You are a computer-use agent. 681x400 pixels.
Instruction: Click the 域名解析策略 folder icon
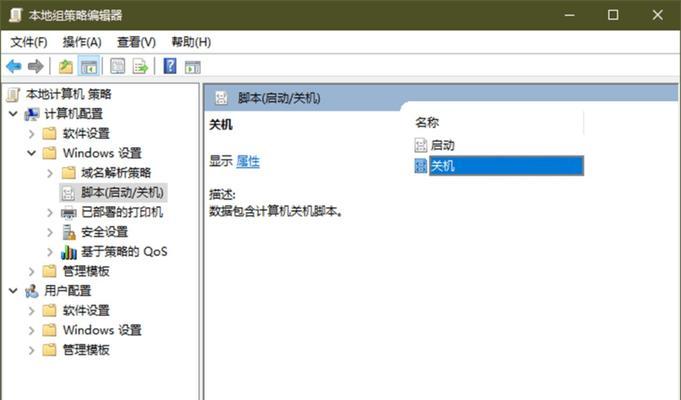click(68, 173)
